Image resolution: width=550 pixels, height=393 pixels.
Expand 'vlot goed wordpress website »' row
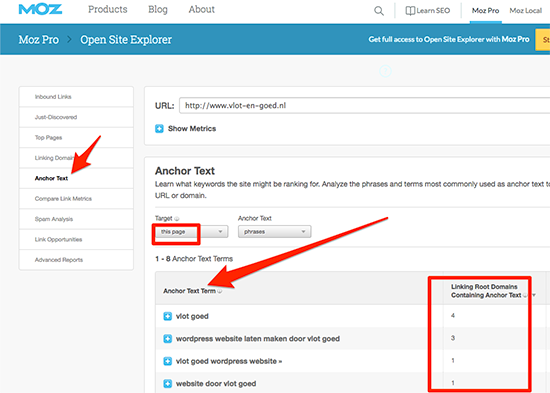tap(168, 361)
